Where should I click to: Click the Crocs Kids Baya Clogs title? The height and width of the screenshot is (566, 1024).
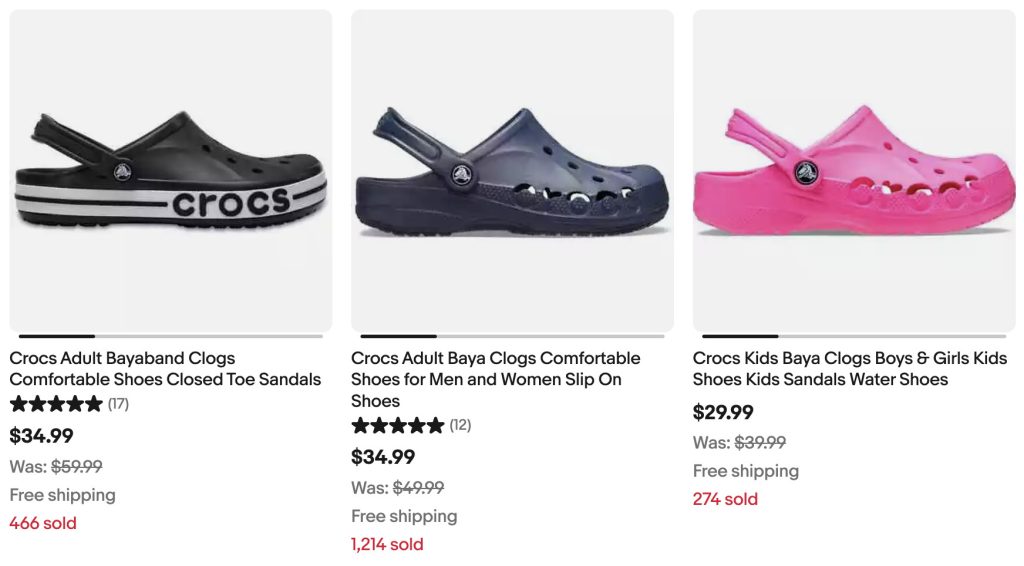click(849, 368)
